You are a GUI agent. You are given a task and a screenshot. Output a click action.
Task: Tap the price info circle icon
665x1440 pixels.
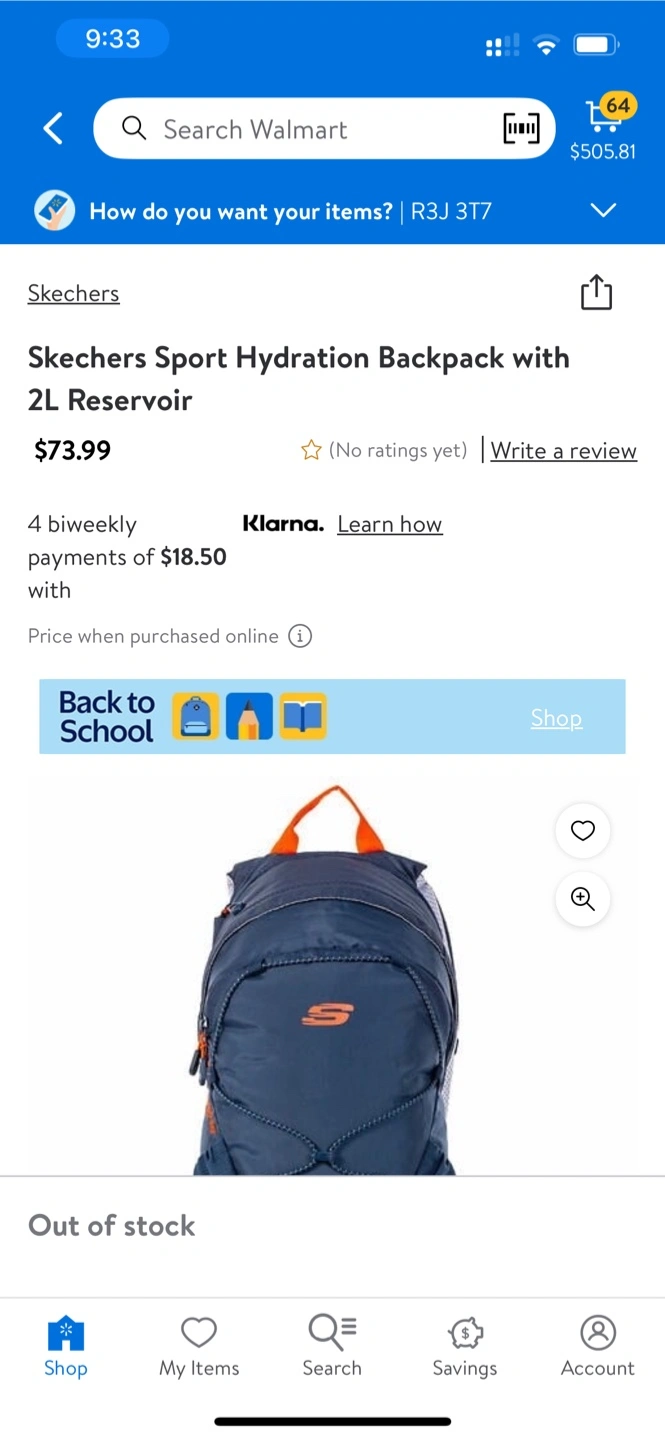tap(300, 636)
